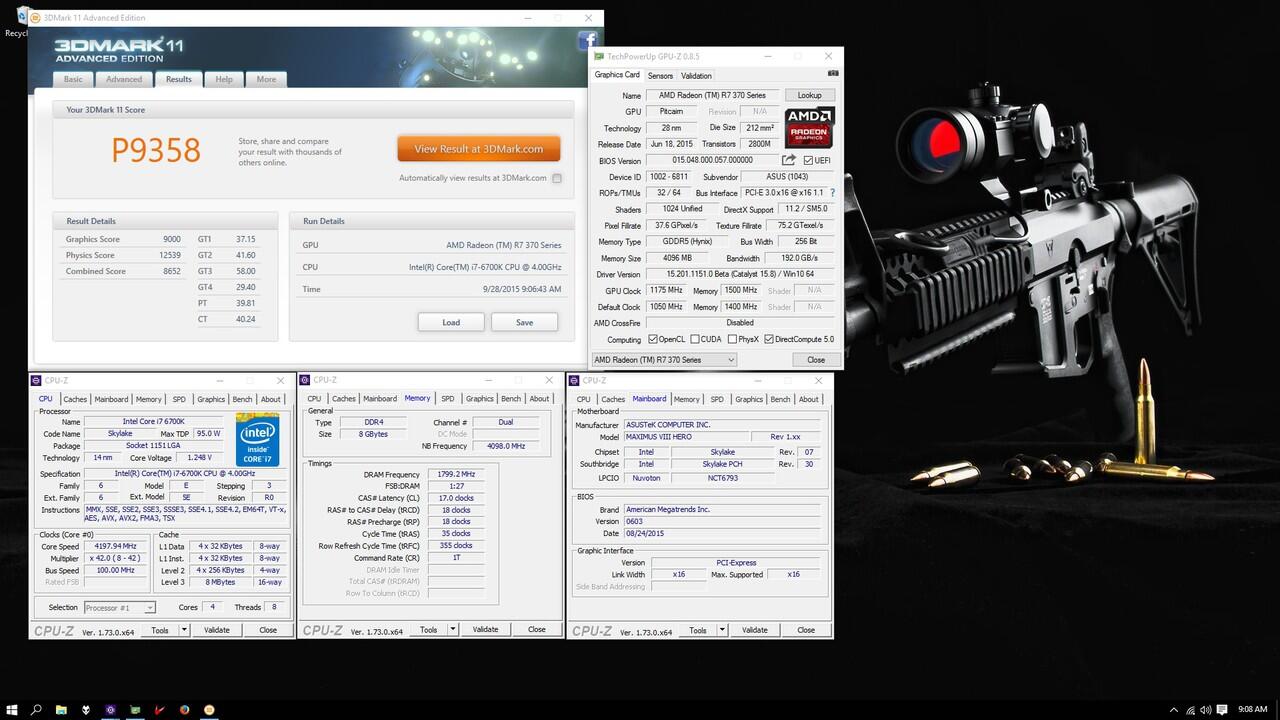Click the Driver Version field in GPU-Z

(x=741, y=274)
